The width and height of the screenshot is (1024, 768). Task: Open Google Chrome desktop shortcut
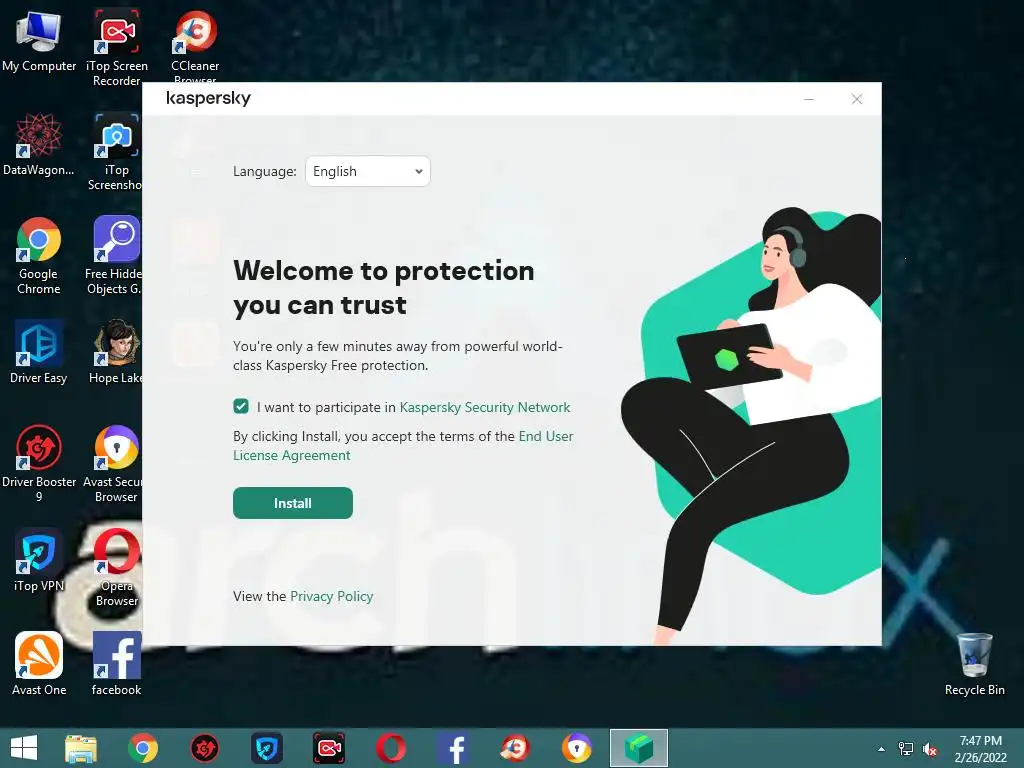[x=39, y=255]
